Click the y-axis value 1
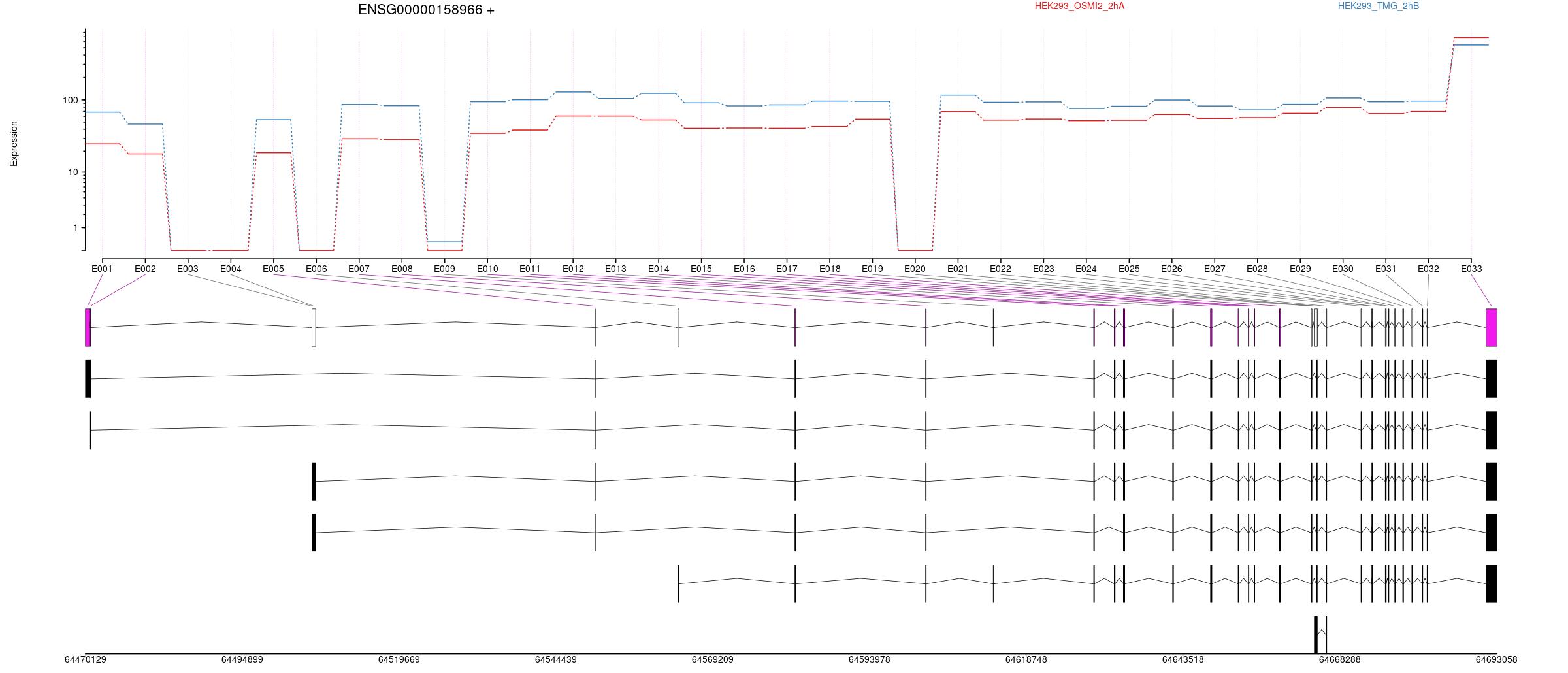1568x673 pixels. pos(75,227)
